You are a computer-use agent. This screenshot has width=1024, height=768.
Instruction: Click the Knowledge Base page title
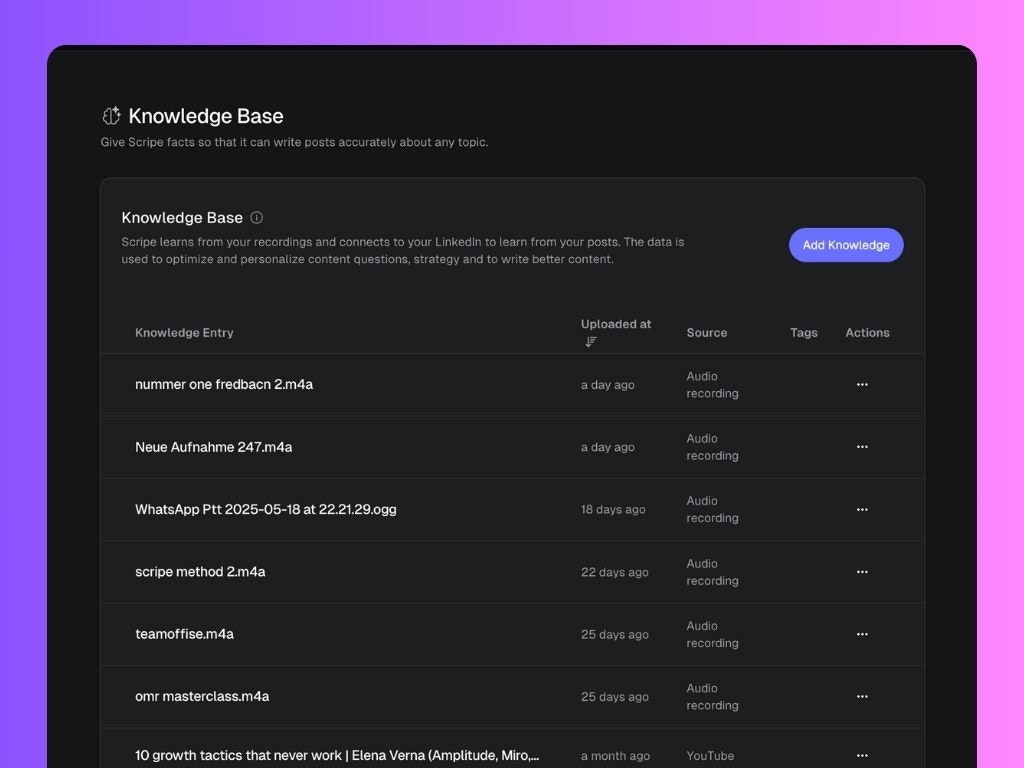coord(206,116)
